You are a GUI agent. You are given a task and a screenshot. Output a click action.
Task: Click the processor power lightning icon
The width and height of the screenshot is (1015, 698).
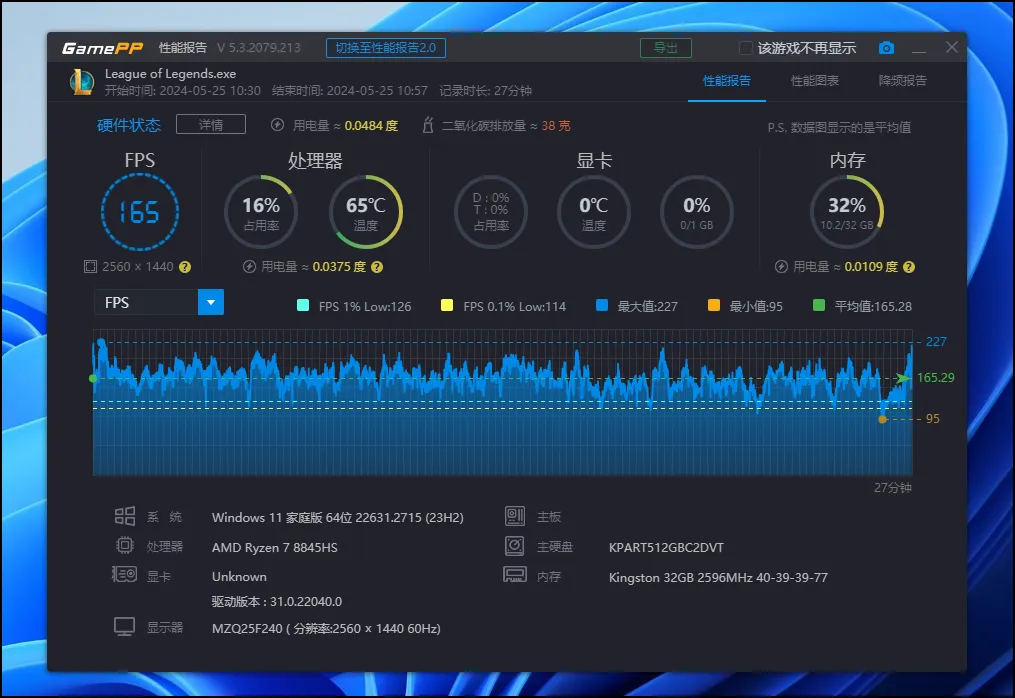coord(249,267)
